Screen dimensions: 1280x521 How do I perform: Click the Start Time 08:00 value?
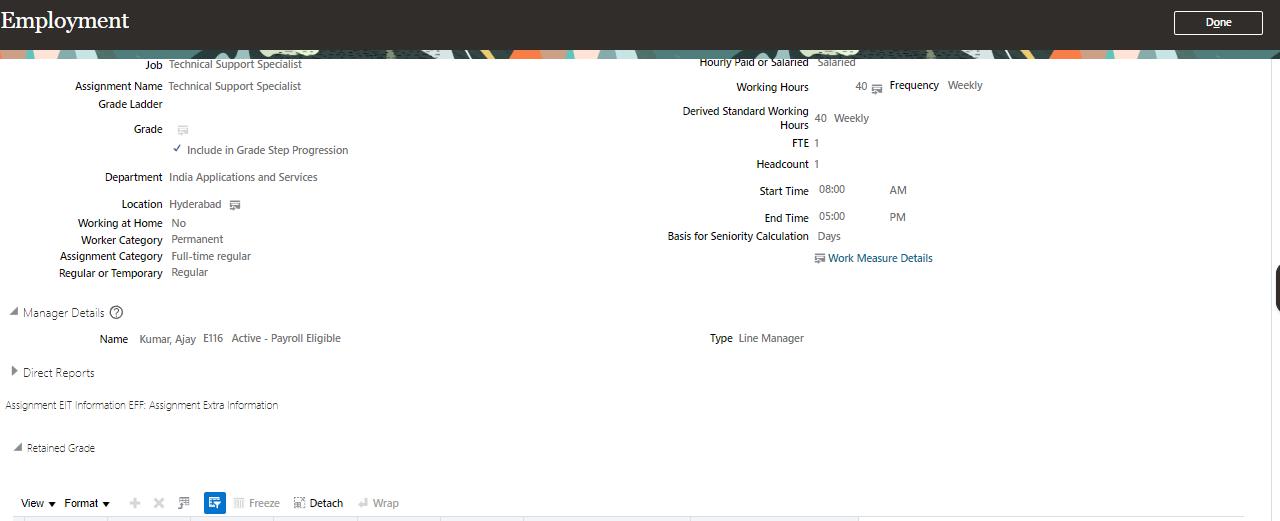pyautogui.click(x=832, y=189)
